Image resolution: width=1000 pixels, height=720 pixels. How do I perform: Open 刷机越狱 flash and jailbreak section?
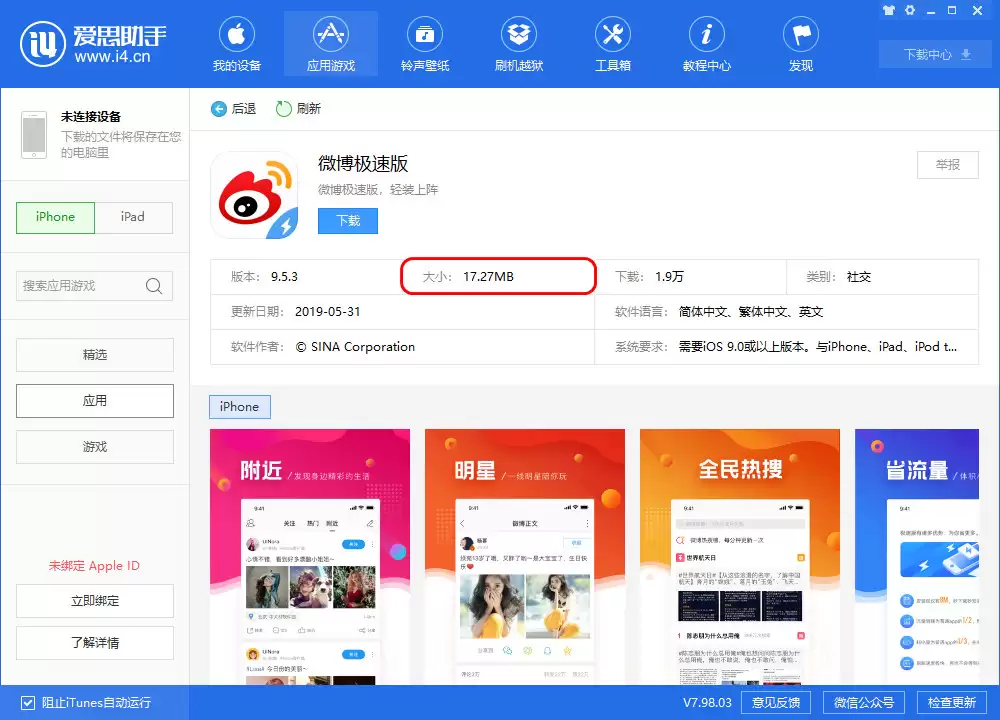pos(518,34)
